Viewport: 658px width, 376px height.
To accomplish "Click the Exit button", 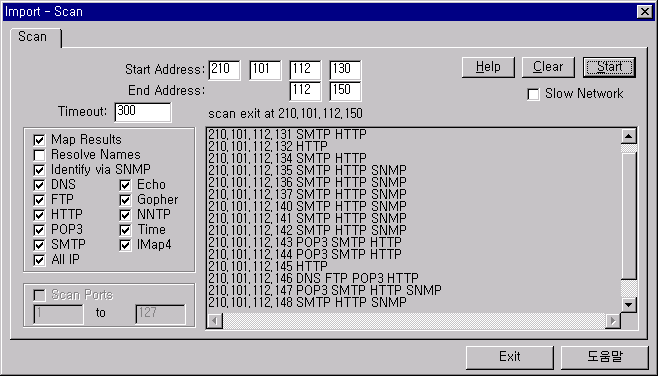I will [x=509, y=357].
